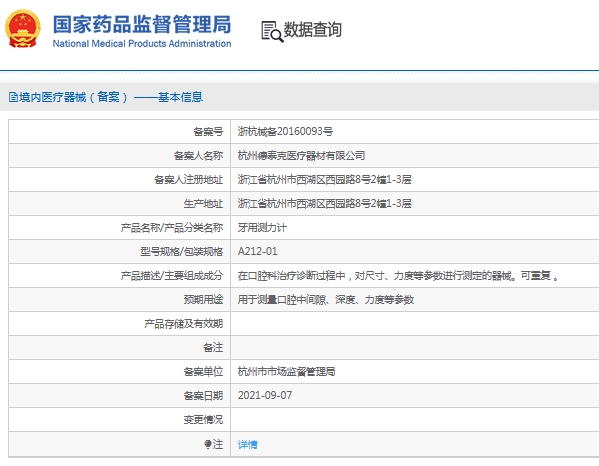Click the 变更情况 label
Image resolution: width=599 pixels, height=466 pixels.
(x=203, y=420)
